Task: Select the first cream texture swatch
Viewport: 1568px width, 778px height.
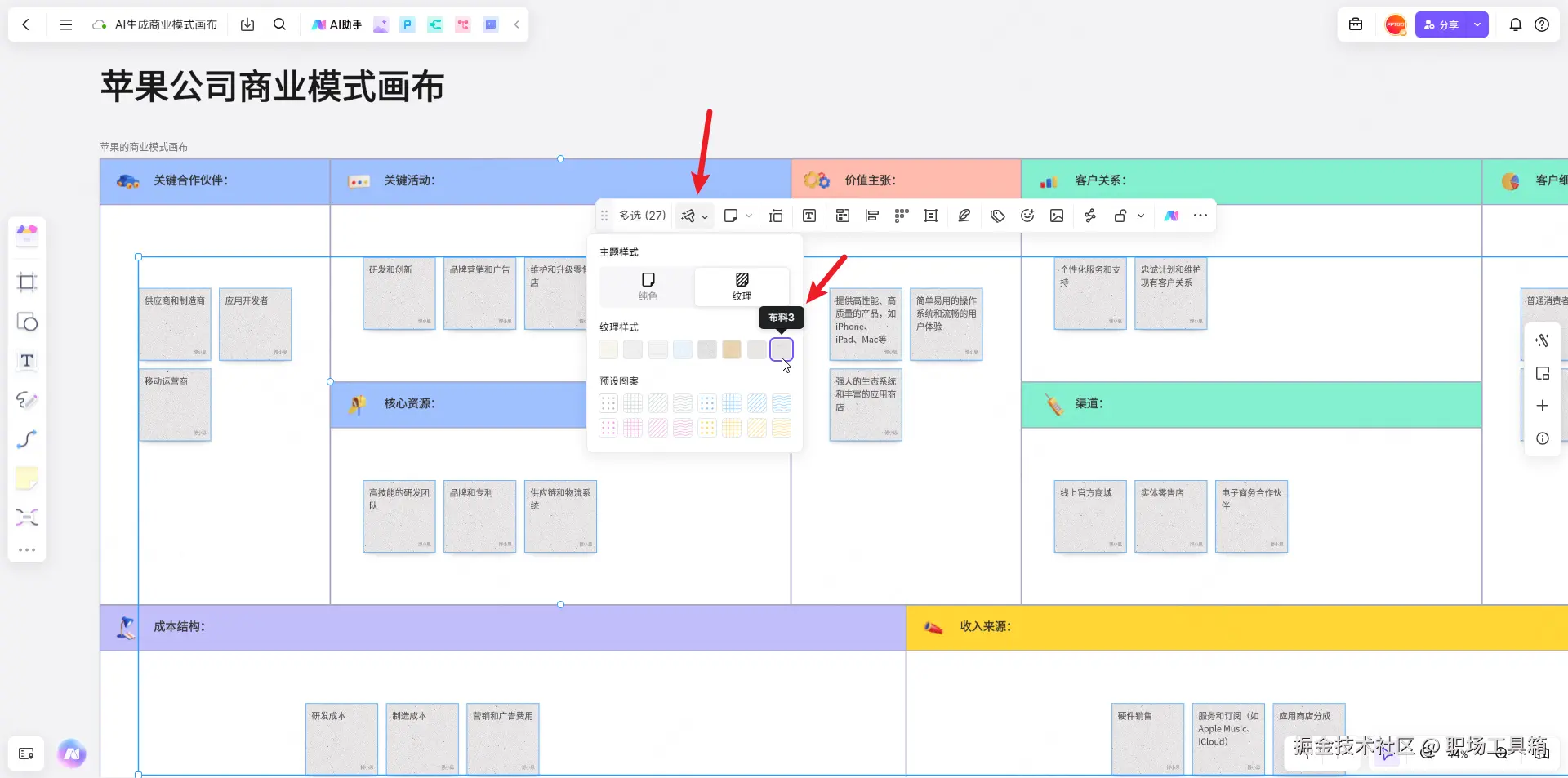Action: click(608, 349)
